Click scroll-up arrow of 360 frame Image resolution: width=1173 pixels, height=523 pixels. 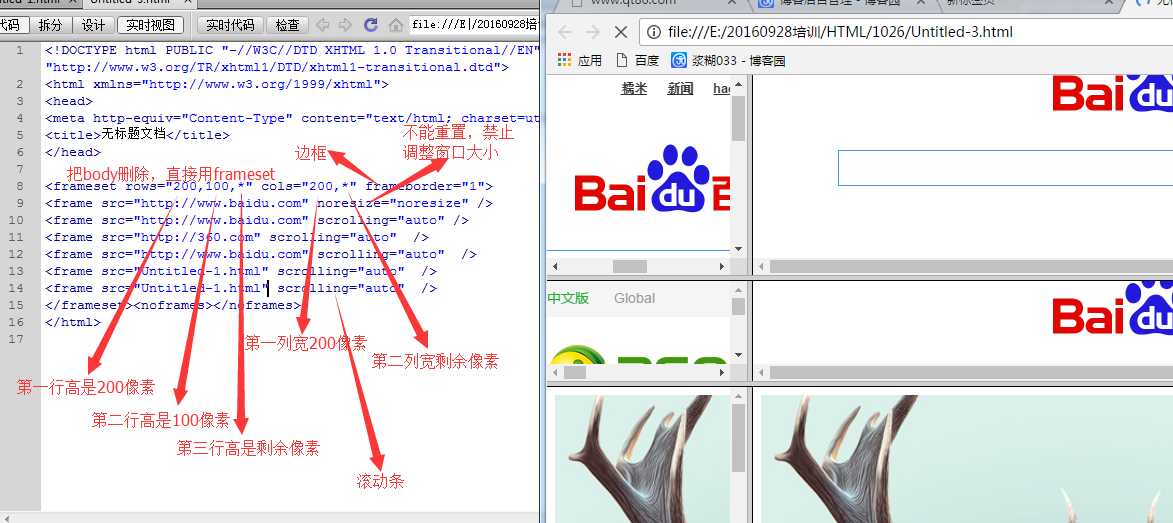(738, 290)
